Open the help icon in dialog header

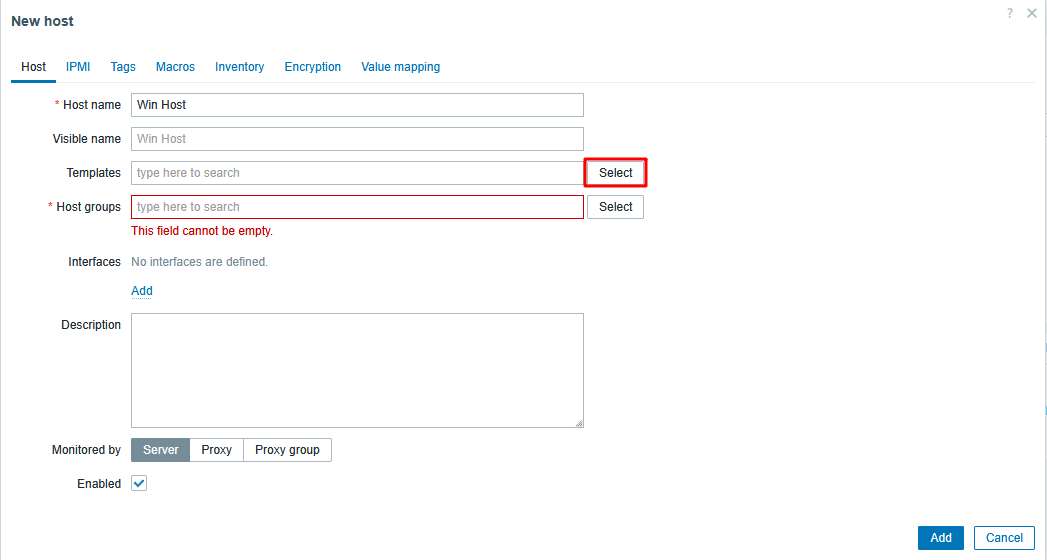[1011, 13]
